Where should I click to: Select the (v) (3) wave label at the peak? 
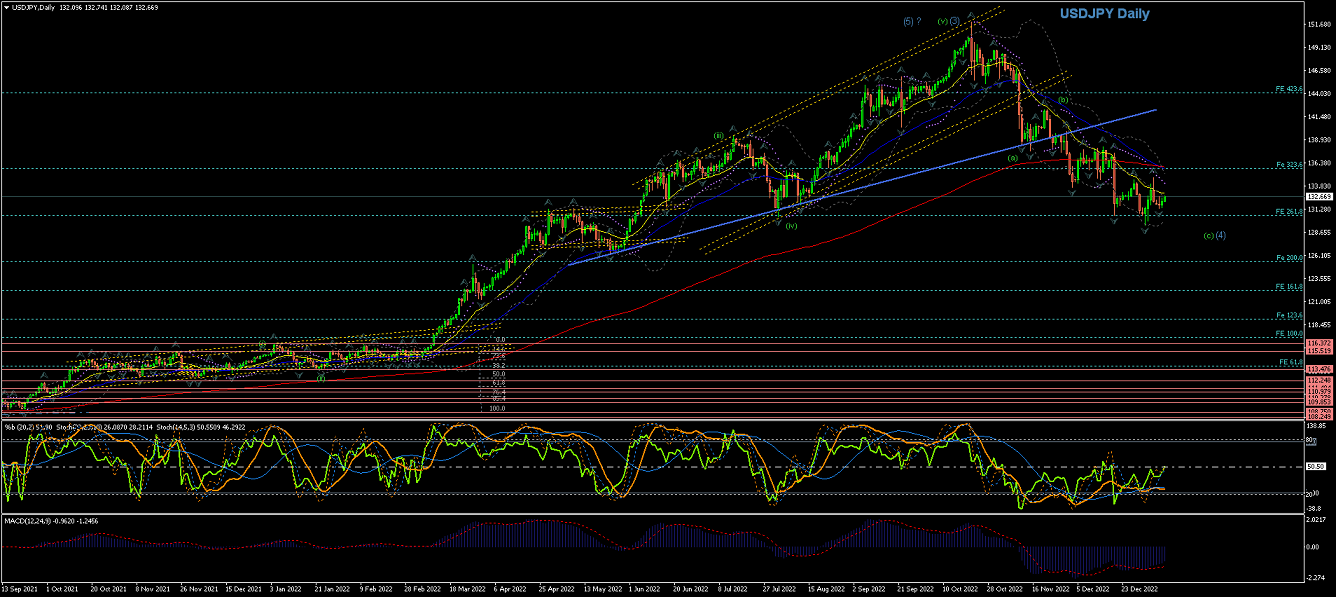pyautogui.click(x=949, y=21)
